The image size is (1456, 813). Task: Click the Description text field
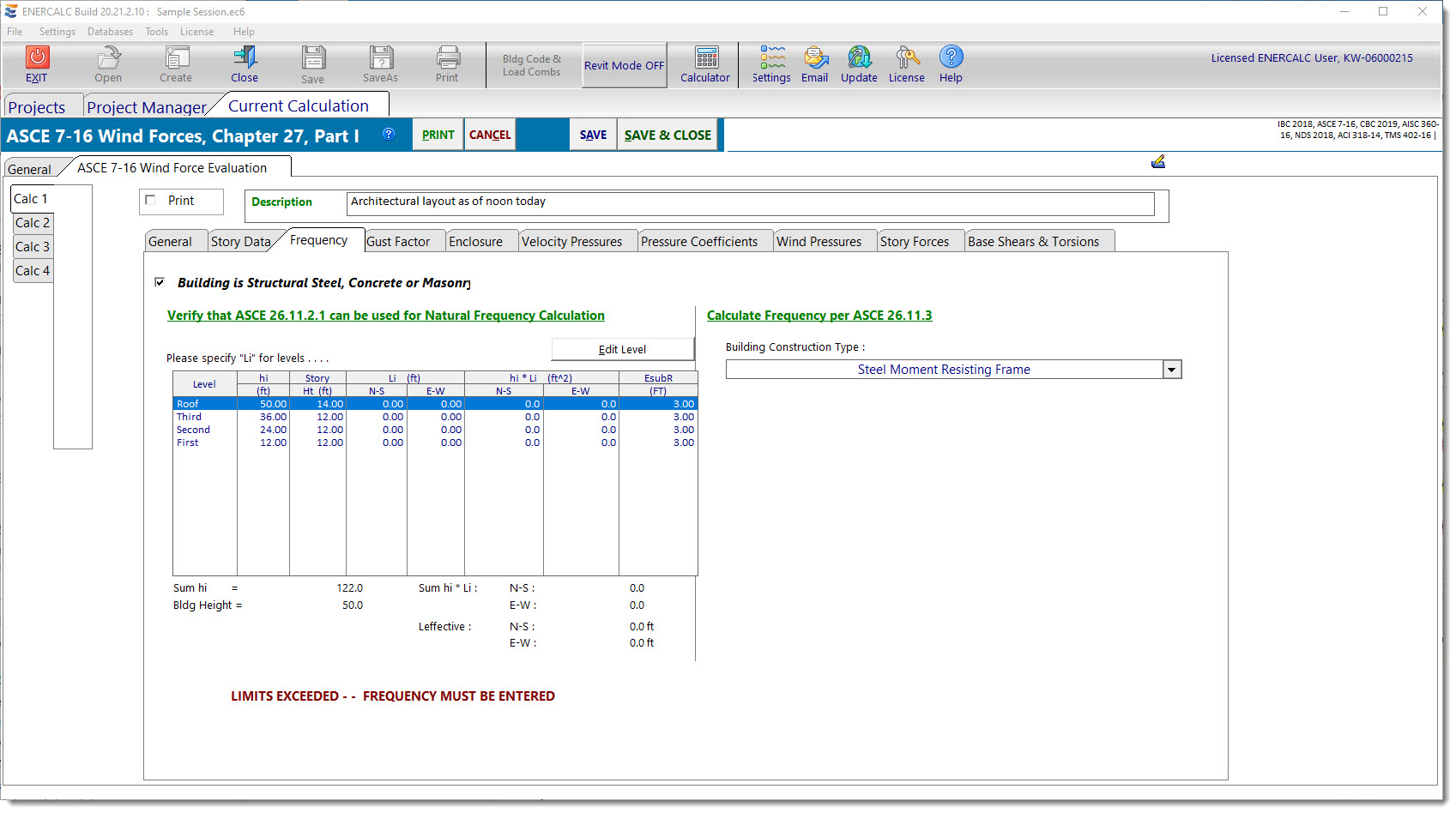[x=750, y=202]
